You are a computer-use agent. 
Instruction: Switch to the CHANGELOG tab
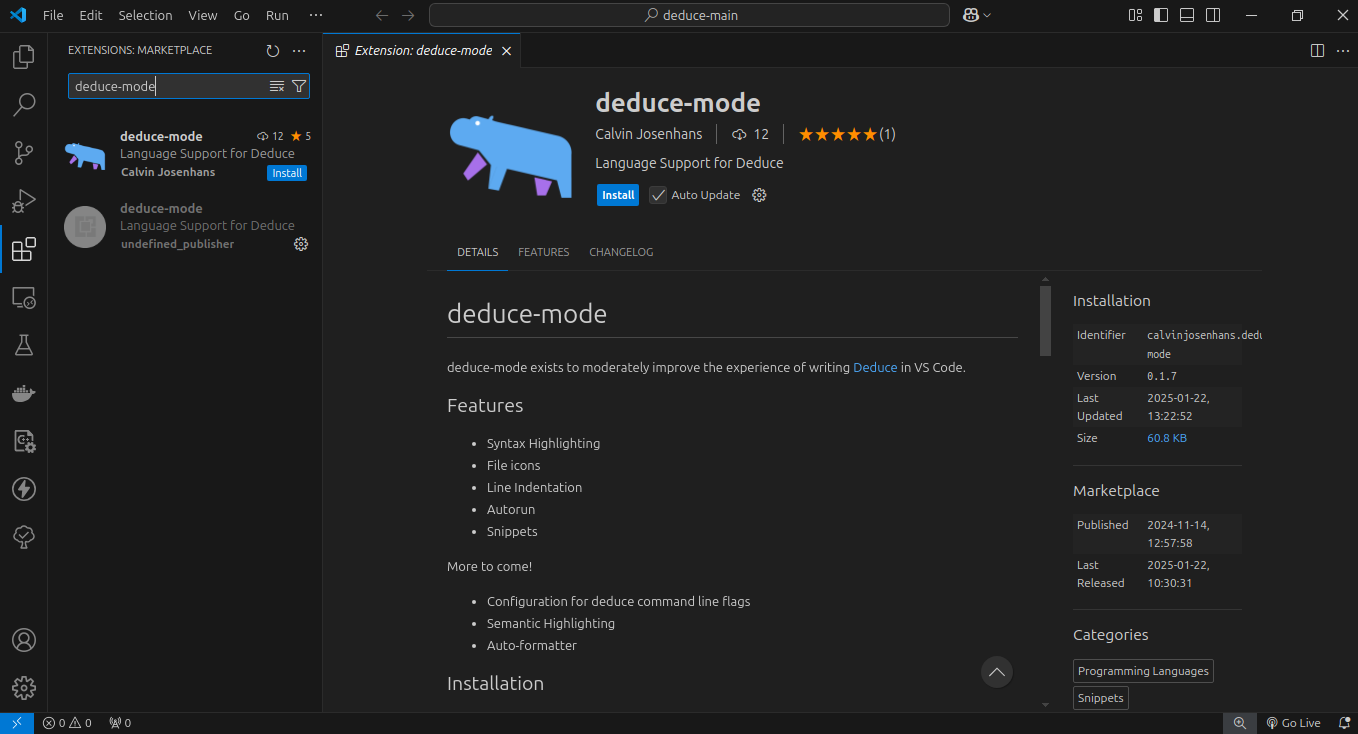click(621, 252)
